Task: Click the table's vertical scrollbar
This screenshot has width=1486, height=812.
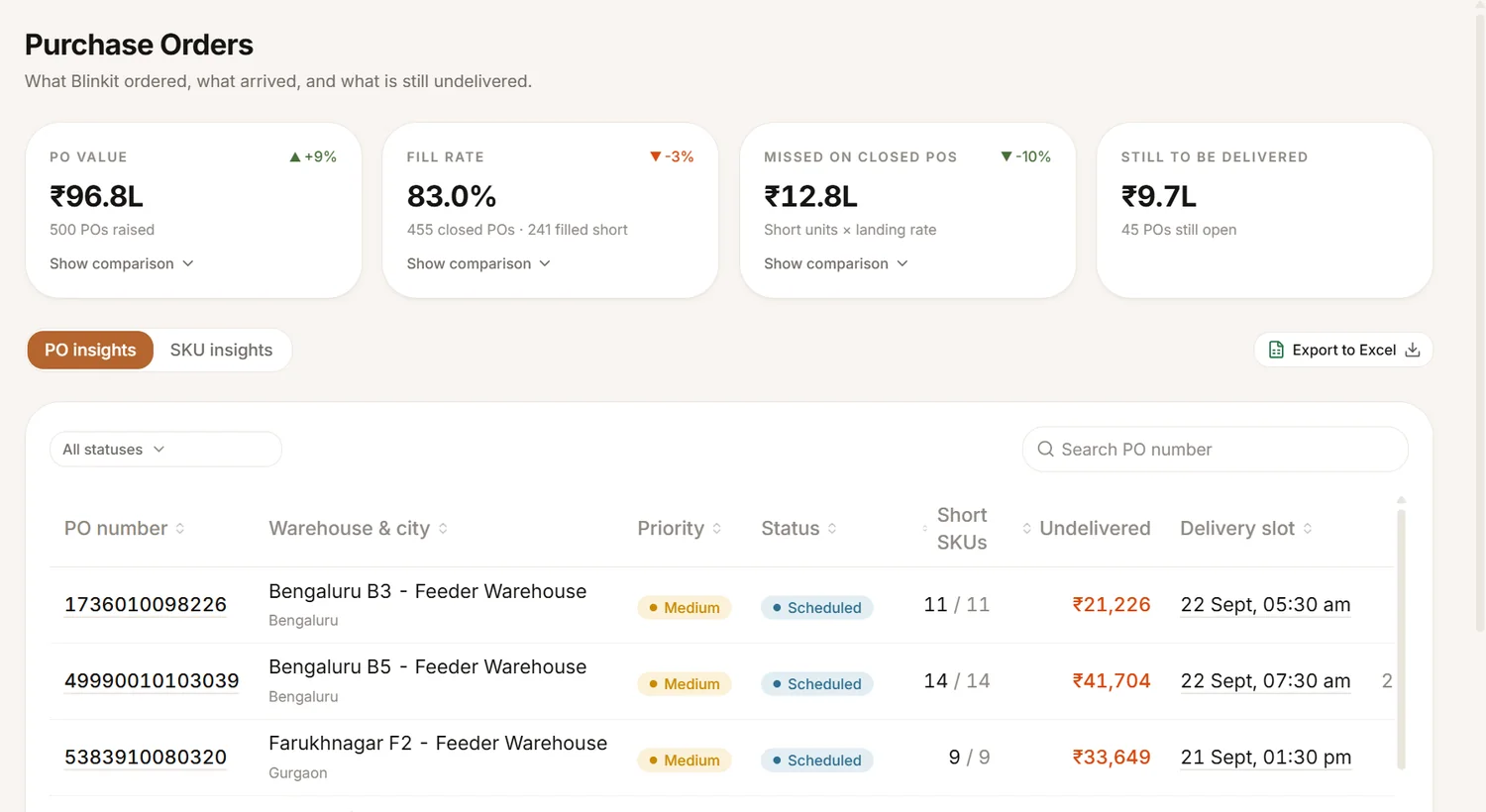Action: pos(1401,639)
